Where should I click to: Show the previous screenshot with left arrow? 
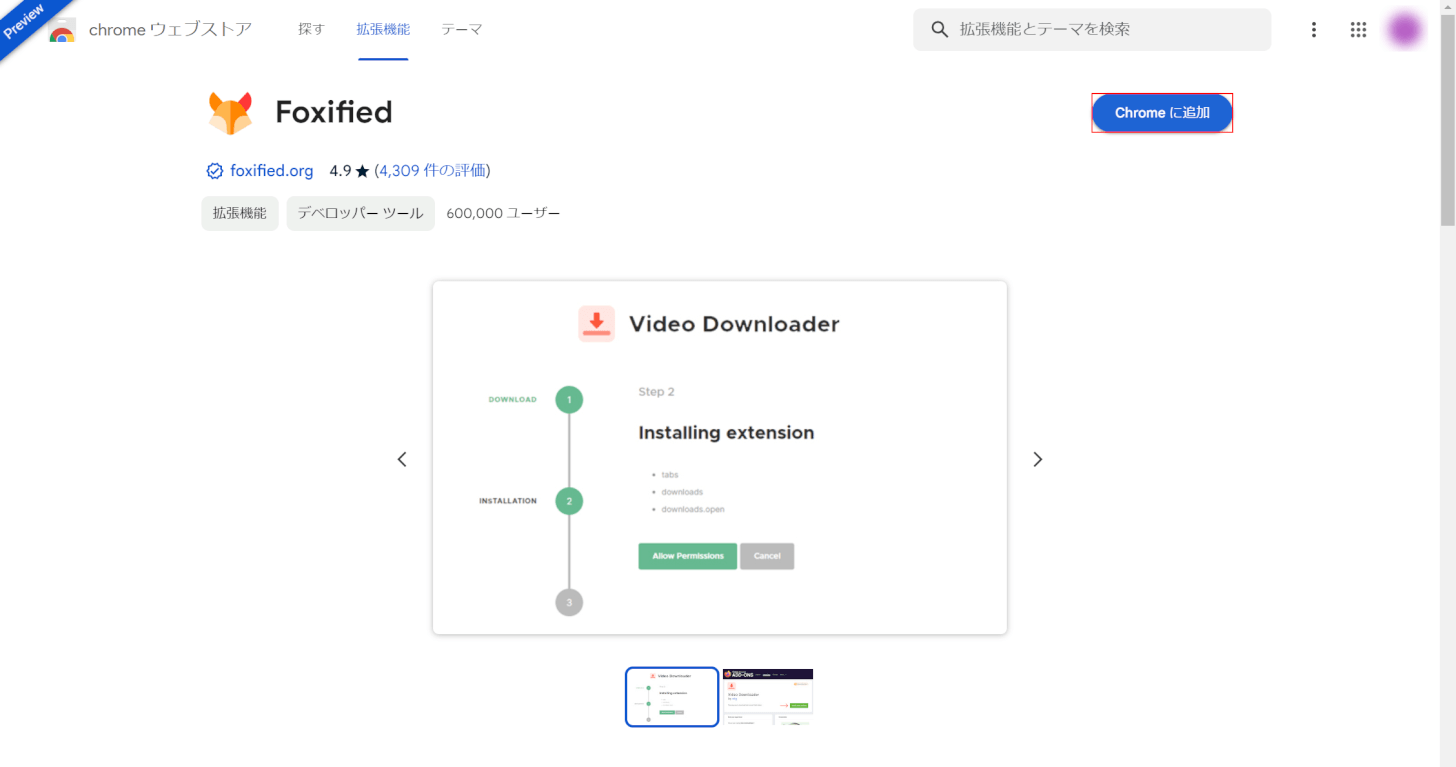[402, 459]
